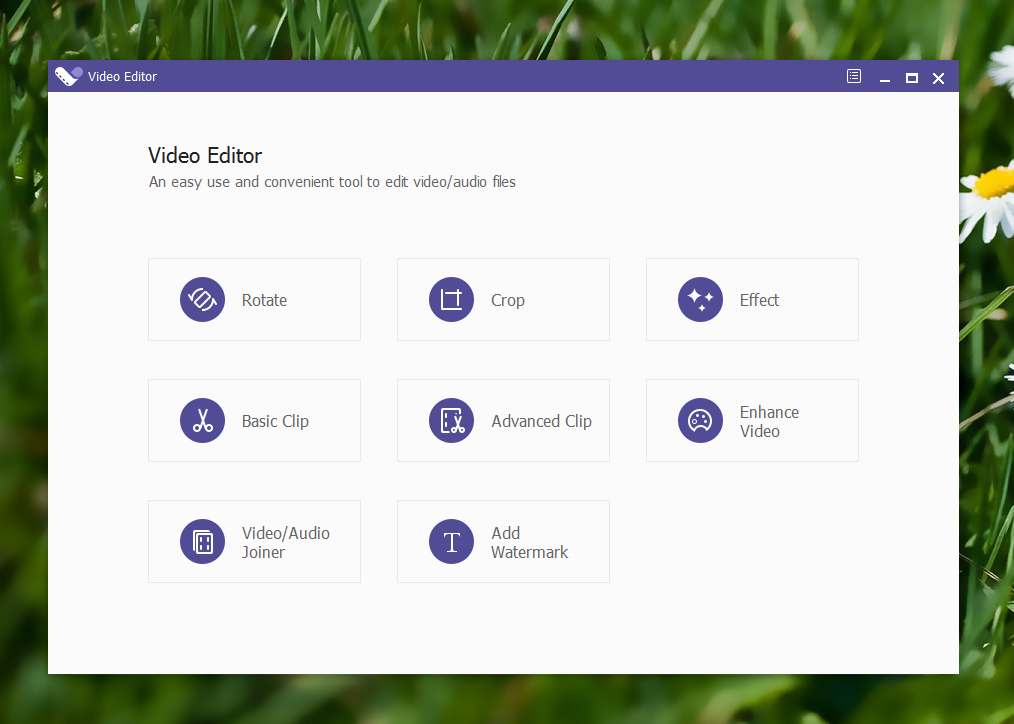This screenshot has height=724, width=1014.
Task: Click the Effect sparkles icon
Action: [x=700, y=299]
